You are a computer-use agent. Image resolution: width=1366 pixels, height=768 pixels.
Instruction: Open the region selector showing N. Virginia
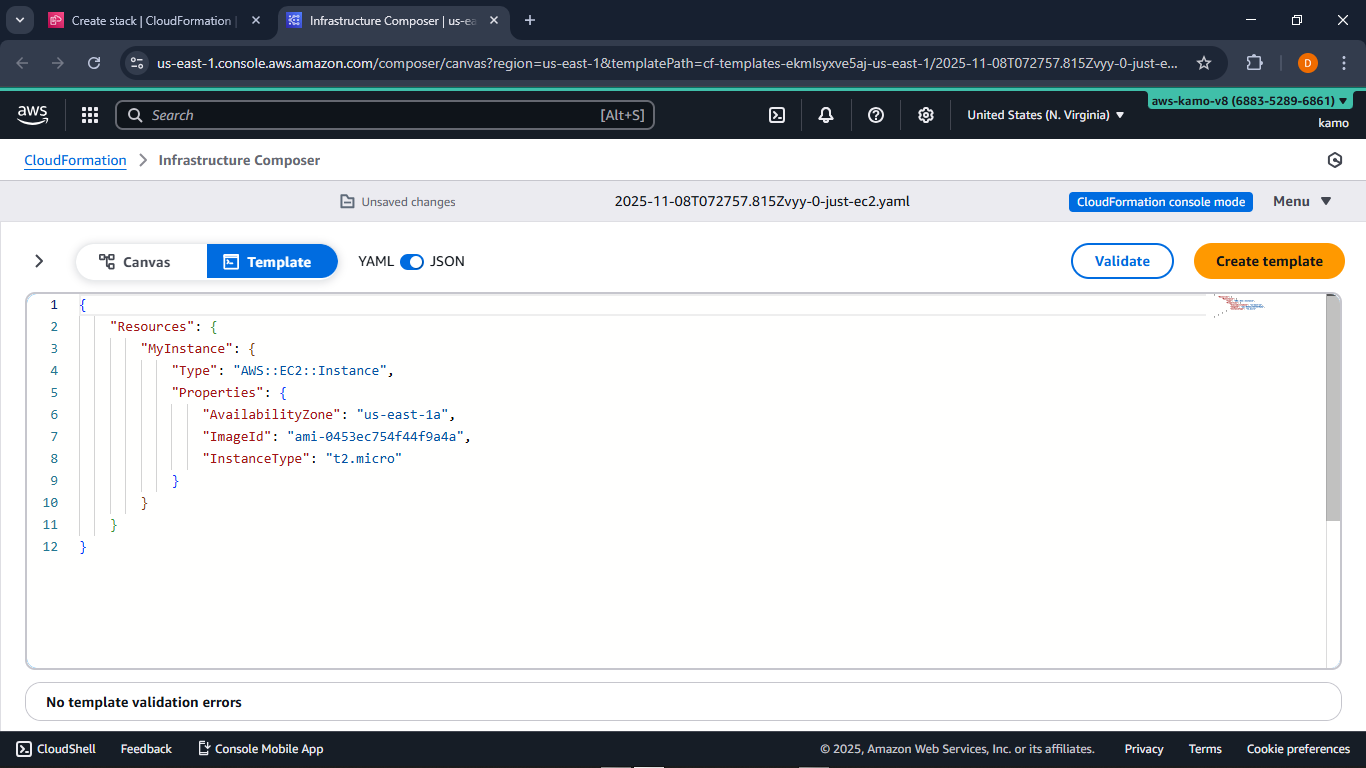tap(1044, 115)
